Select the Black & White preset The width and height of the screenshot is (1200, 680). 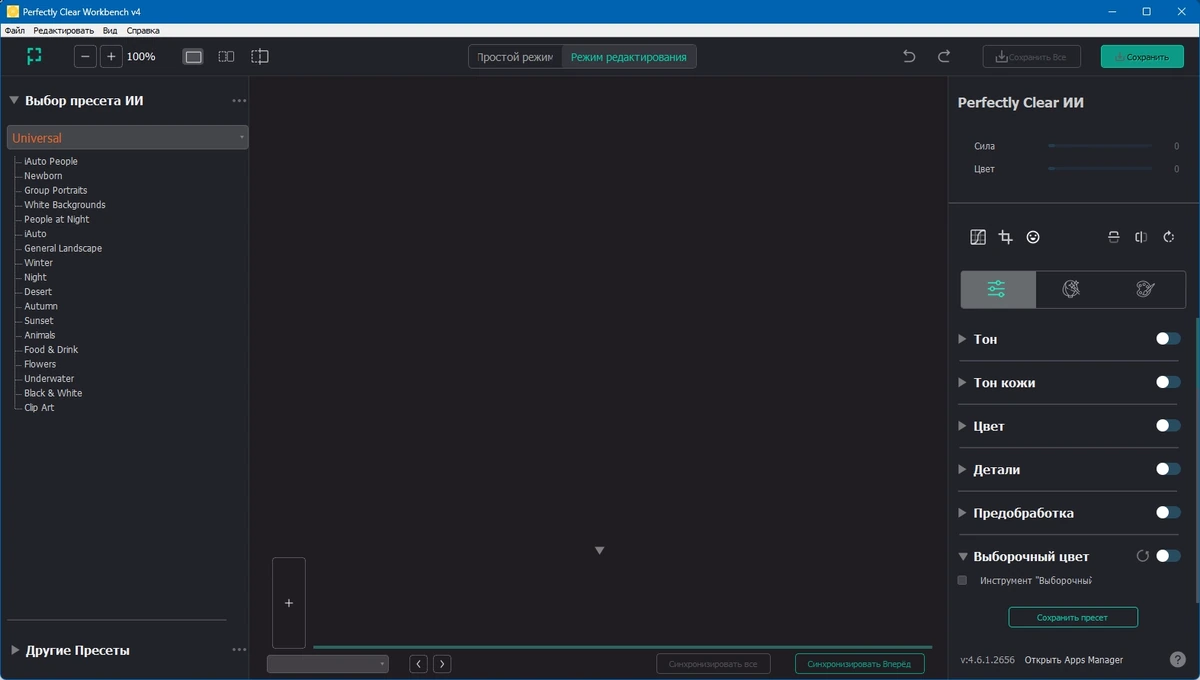(x=53, y=393)
